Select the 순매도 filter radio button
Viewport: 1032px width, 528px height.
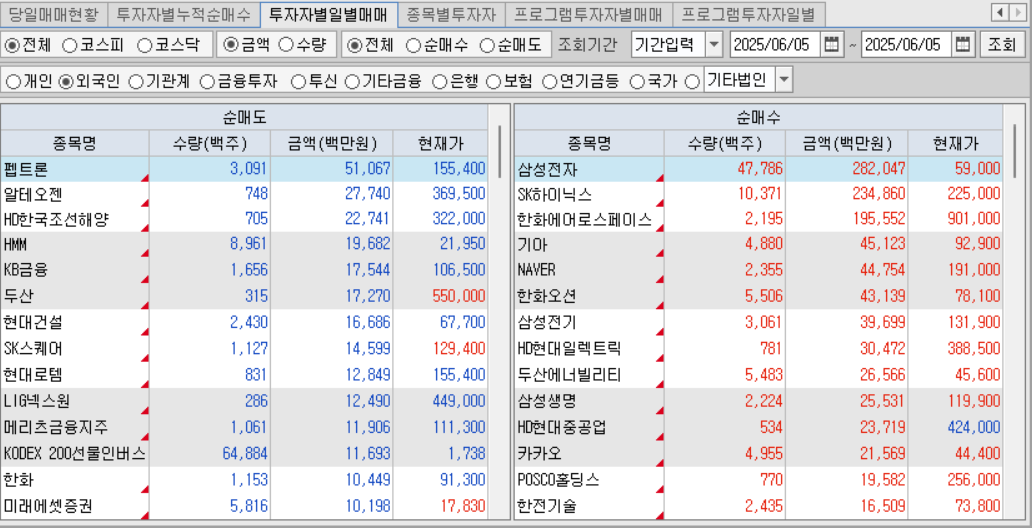click(x=486, y=45)
